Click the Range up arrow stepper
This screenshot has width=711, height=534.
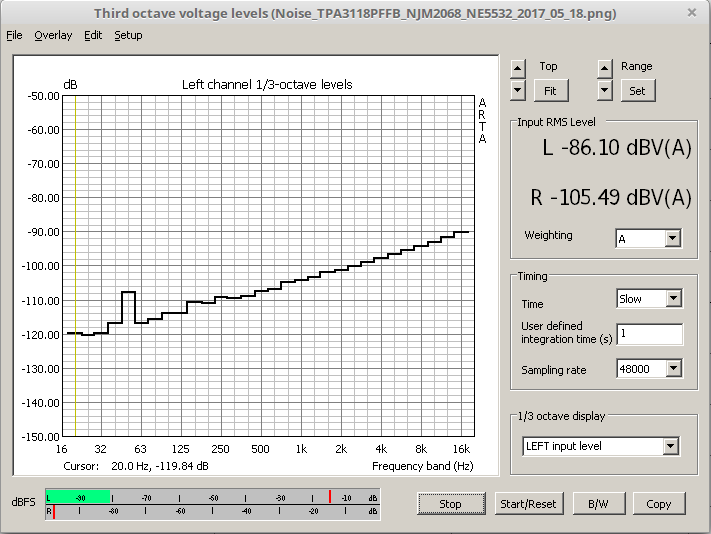coord(604,68)
